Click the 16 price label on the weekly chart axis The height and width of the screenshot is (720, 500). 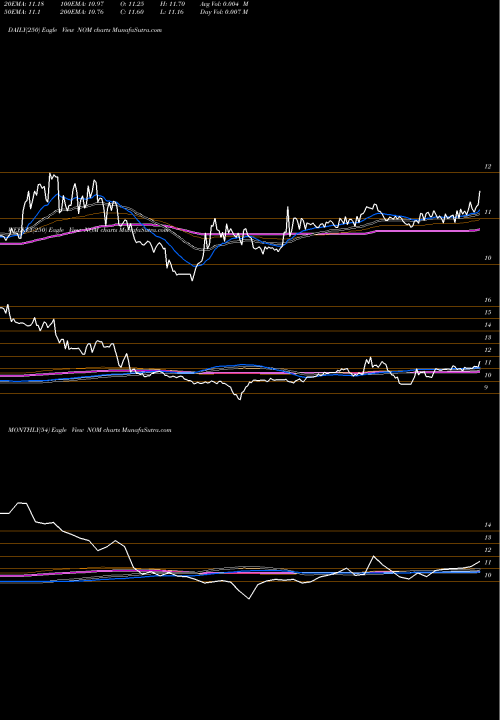[488, 300]
